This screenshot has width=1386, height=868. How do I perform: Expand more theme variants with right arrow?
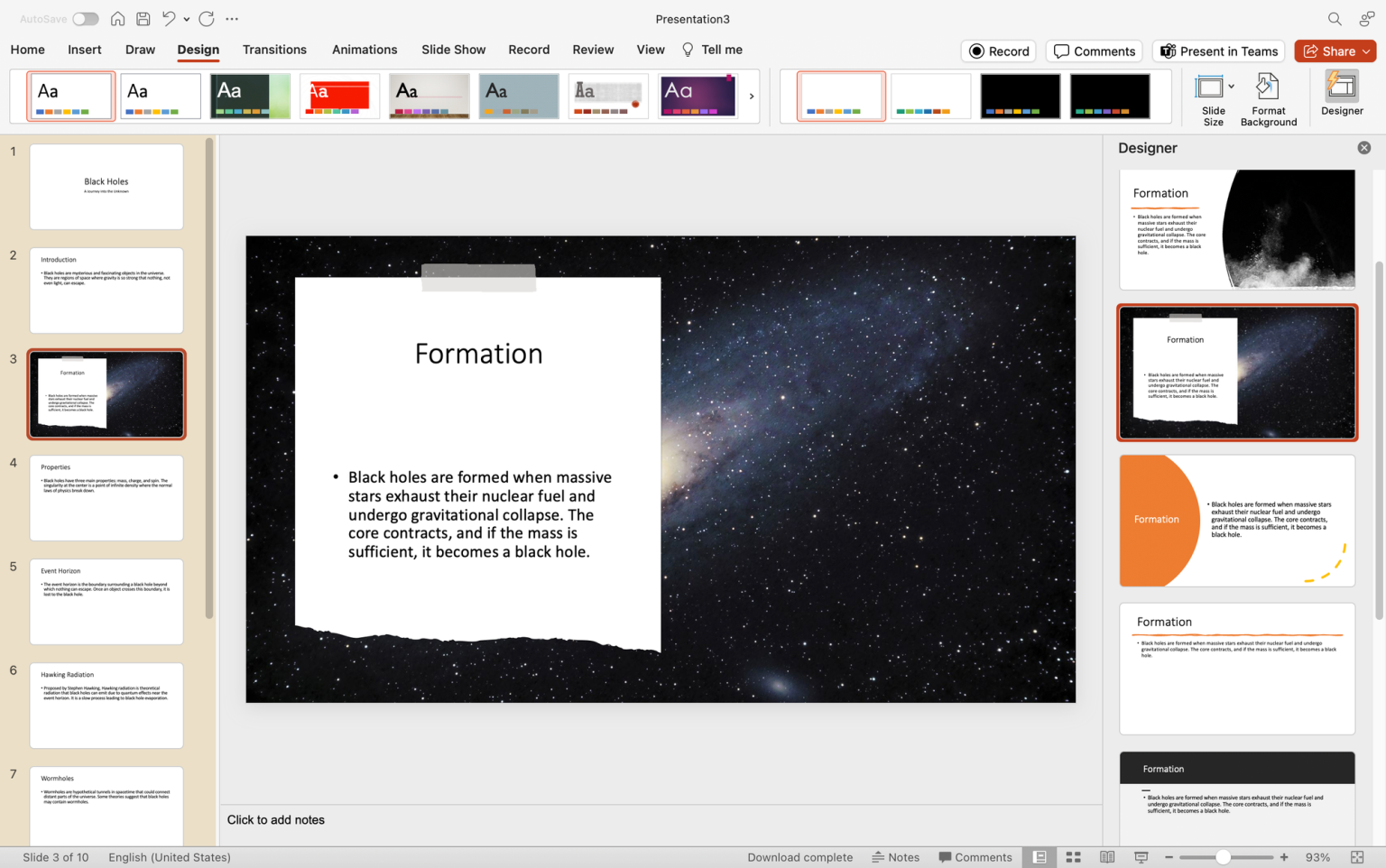click(752, 95)
